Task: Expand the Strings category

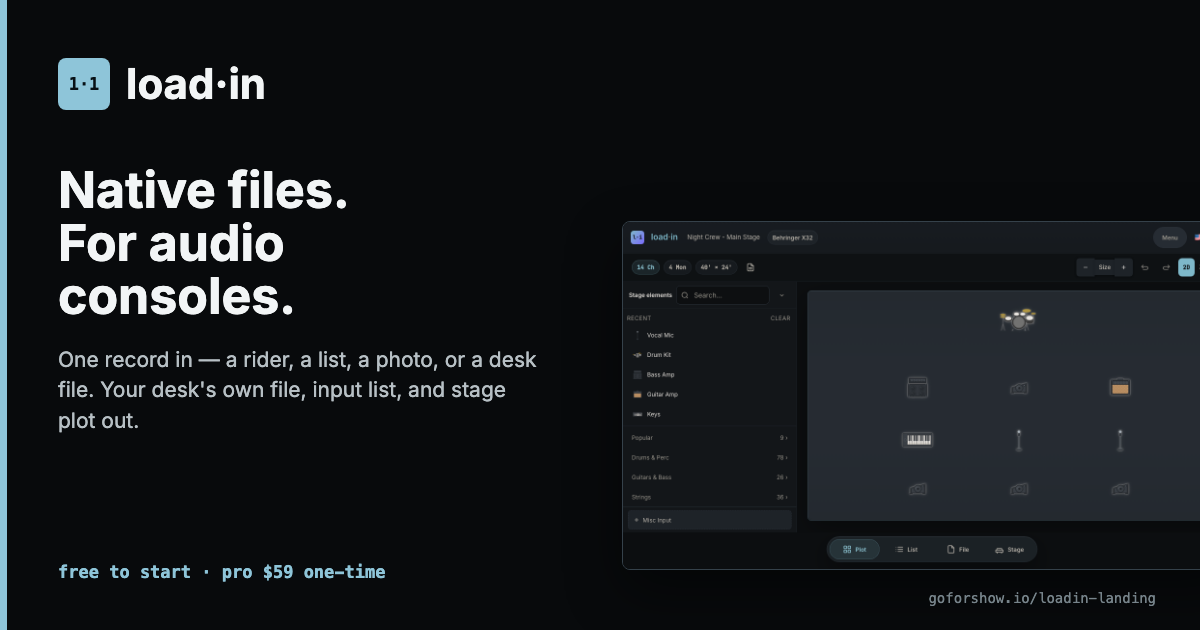Action: coord(709,497)
